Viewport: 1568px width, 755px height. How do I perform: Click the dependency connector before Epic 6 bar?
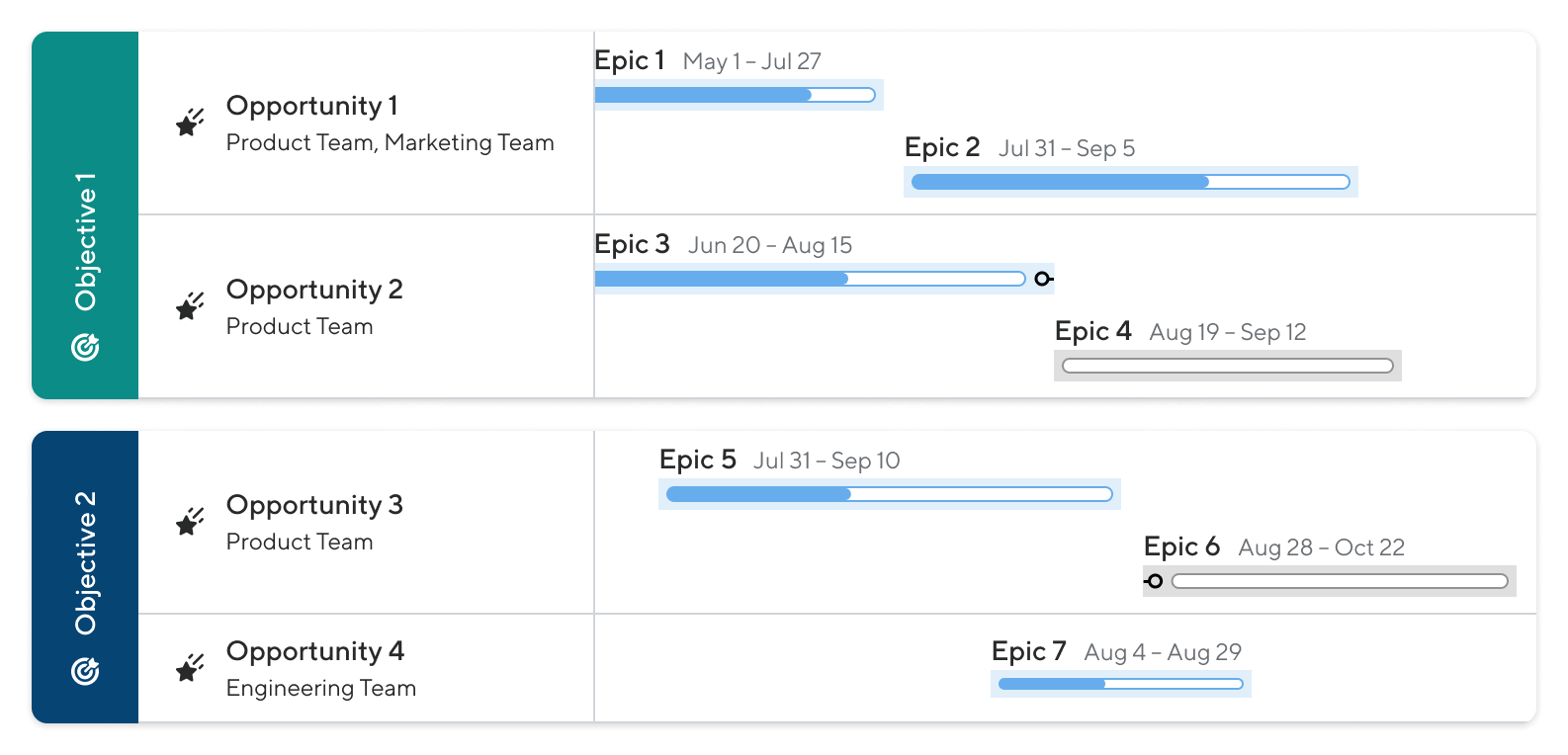[x=1154, y=581]
